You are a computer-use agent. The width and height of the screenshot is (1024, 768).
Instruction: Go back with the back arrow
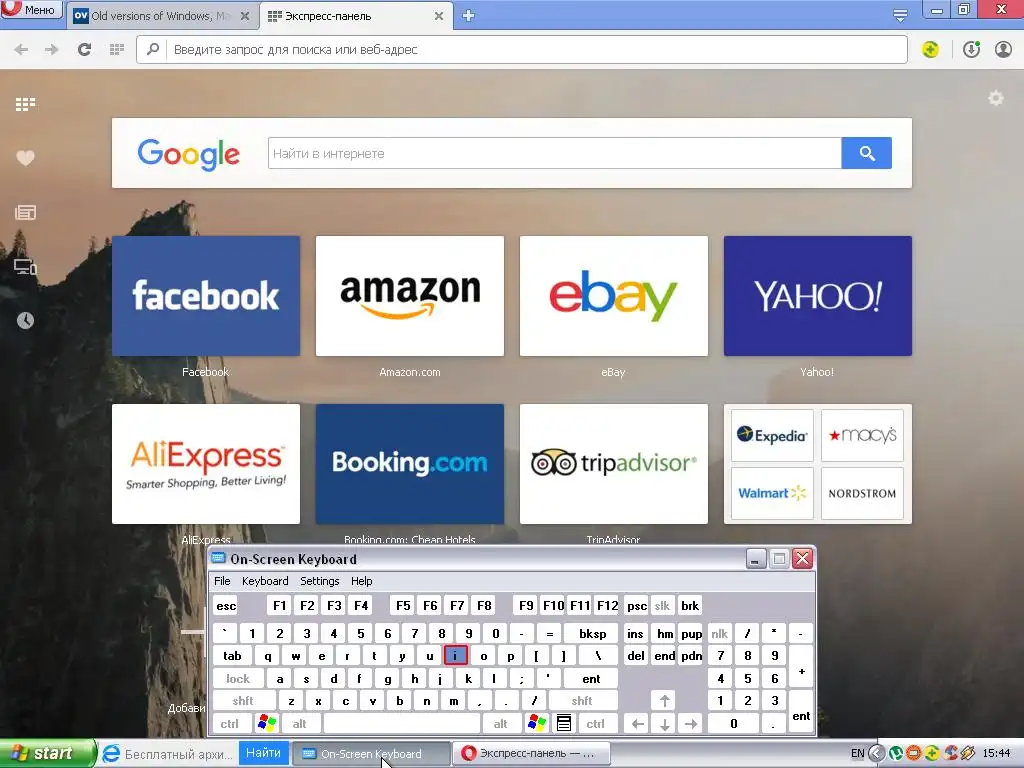[21, 50]
